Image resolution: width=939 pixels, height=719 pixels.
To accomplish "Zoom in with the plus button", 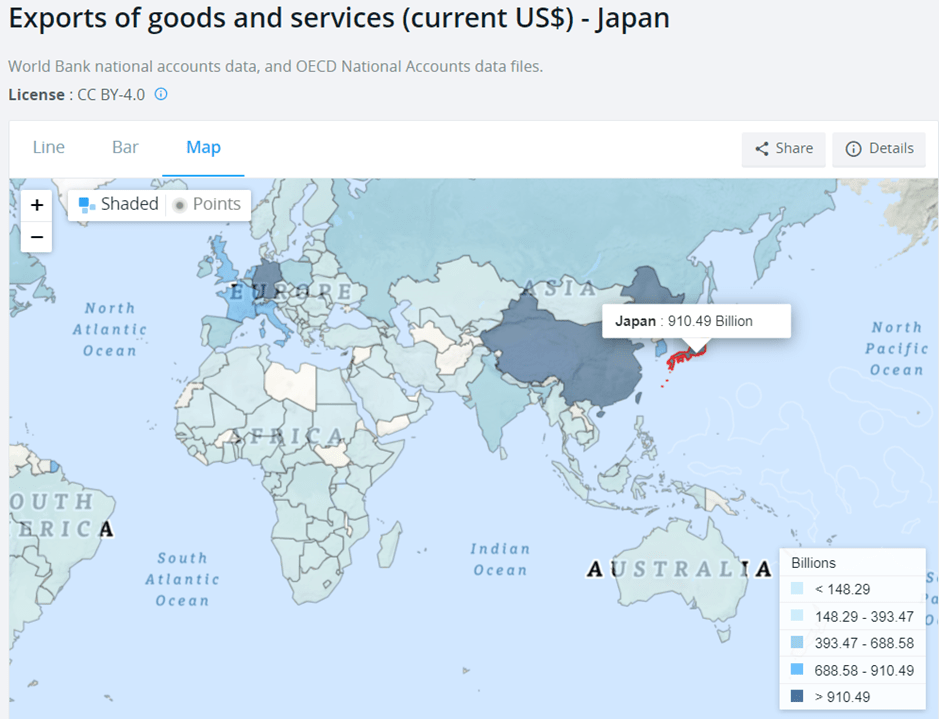I will (37, 205).
